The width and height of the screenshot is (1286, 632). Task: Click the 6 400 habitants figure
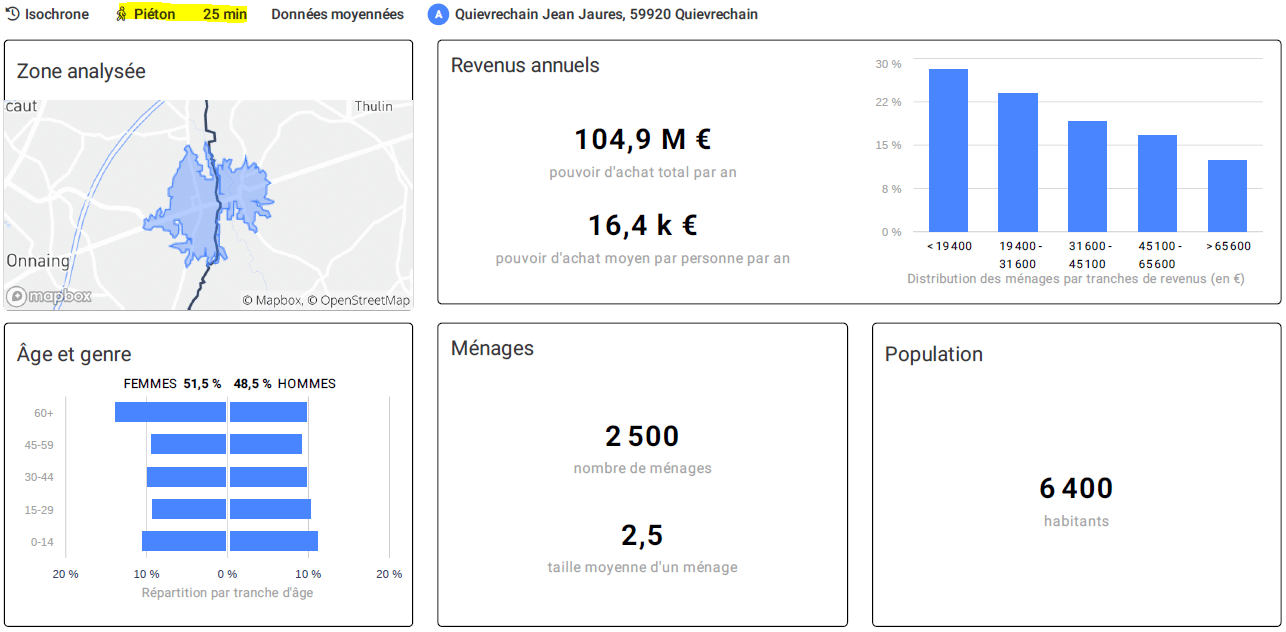click(1076, 489)
